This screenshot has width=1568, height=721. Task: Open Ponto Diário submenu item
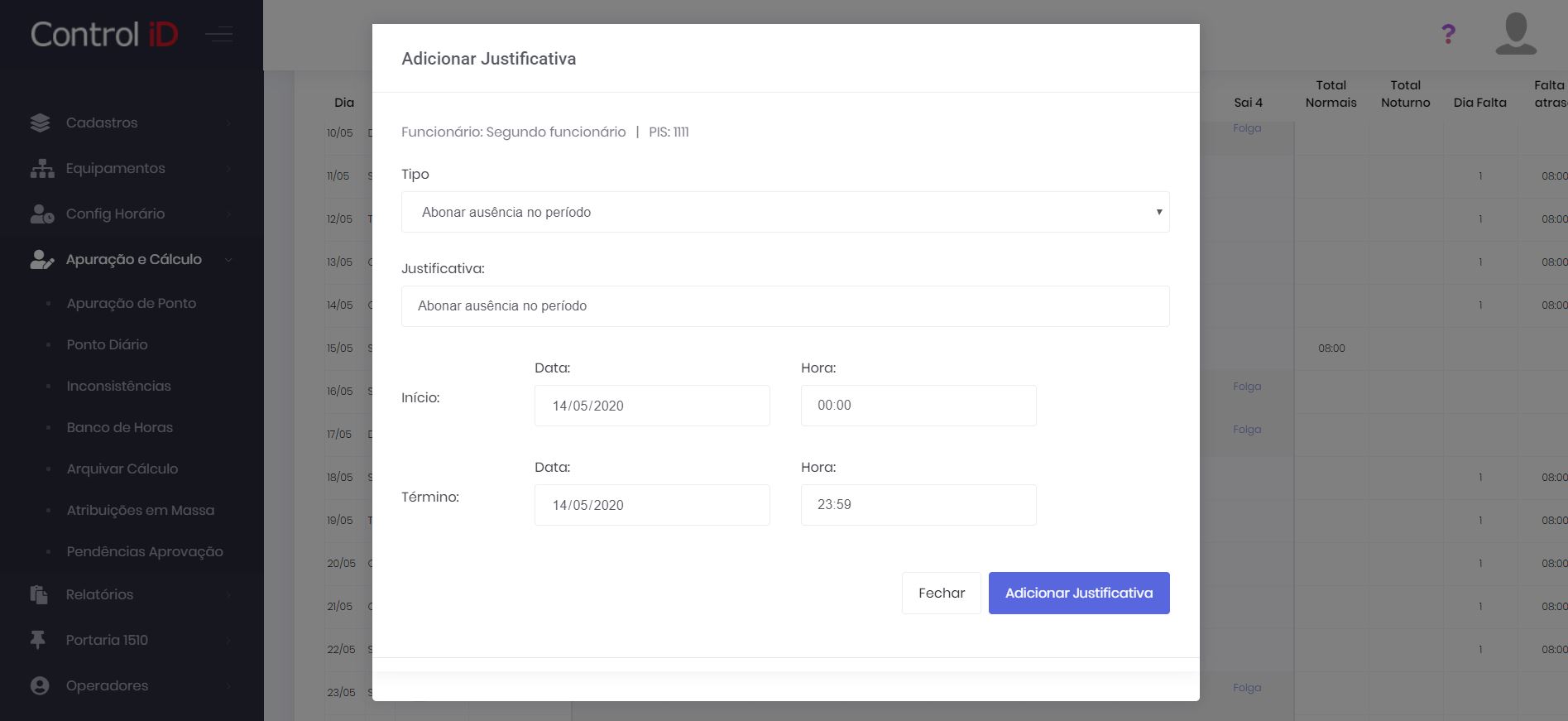108,344
